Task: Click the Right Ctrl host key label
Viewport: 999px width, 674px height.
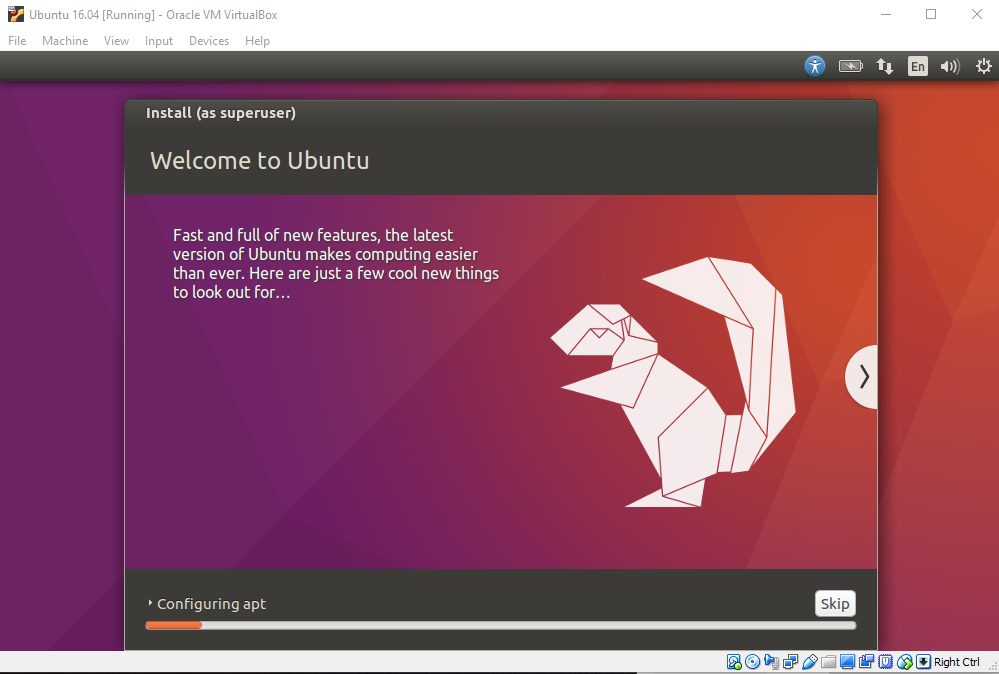Action: click(957, 662)
